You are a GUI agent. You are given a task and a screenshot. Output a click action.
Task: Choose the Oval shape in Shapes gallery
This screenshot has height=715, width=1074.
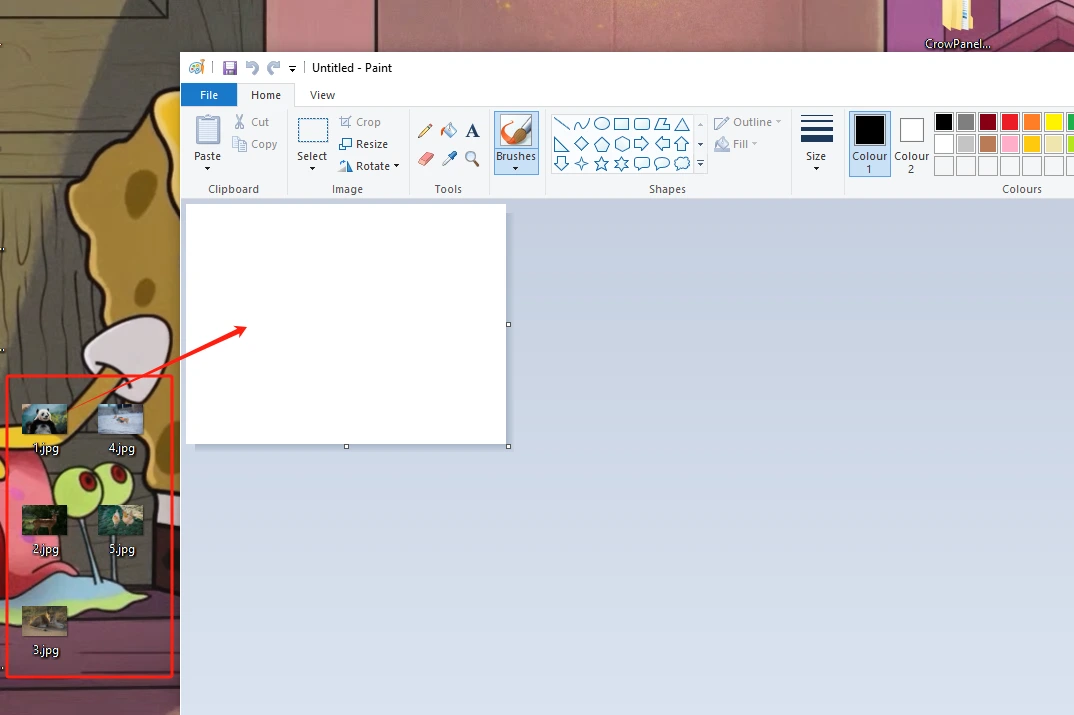(602, 124)
